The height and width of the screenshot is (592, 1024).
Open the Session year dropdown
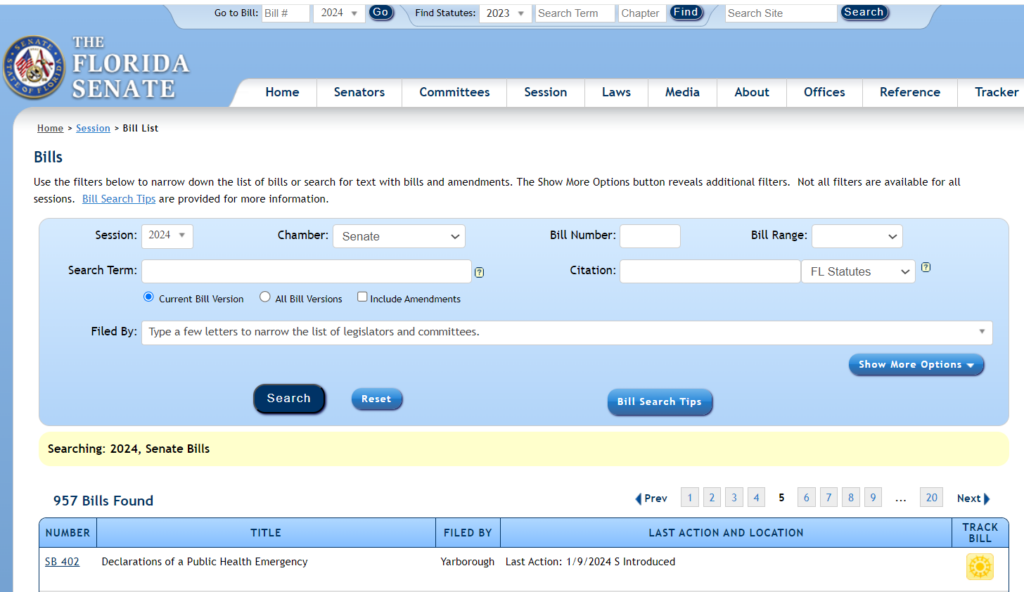[x=167, y=235]
